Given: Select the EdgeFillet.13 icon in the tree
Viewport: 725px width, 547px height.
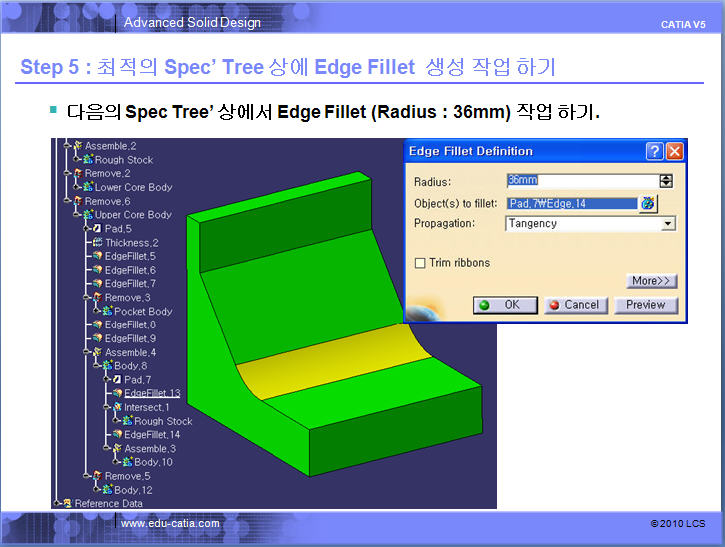Looking at the screenshot, I should (118, 393).
